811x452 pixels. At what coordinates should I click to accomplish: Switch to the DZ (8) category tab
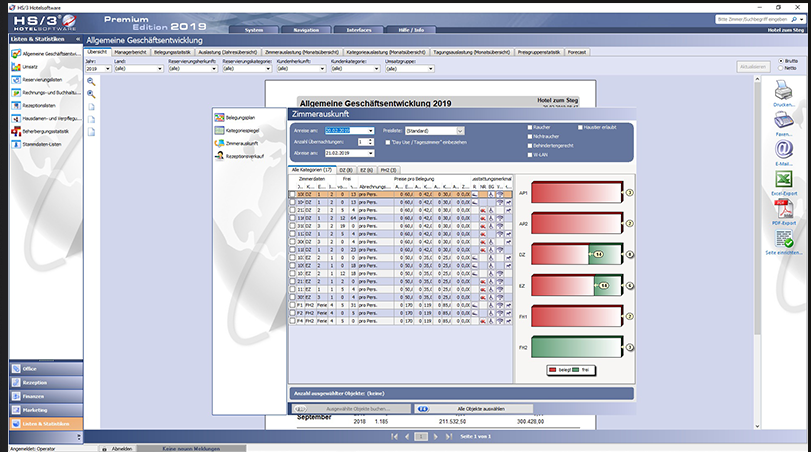(346, 170)
